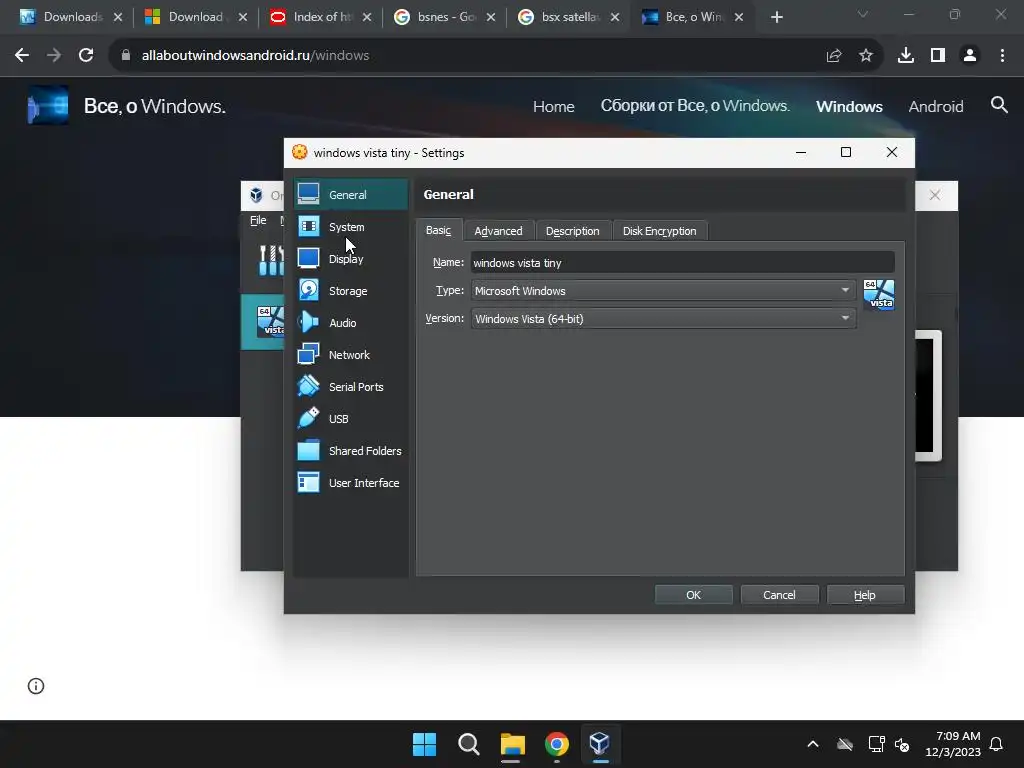Image resolution: width=1024 pixels, height=768 pixels.
Task: Click the Cancel button
Action: click(779, 595)
